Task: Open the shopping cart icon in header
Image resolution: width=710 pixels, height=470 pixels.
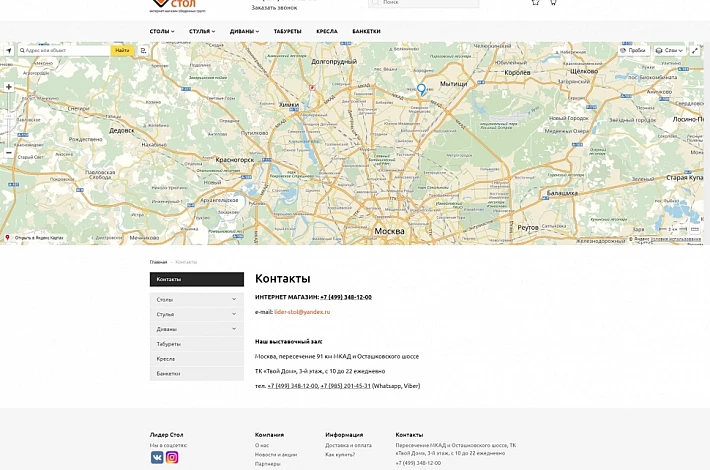Action: click(553, 2)
